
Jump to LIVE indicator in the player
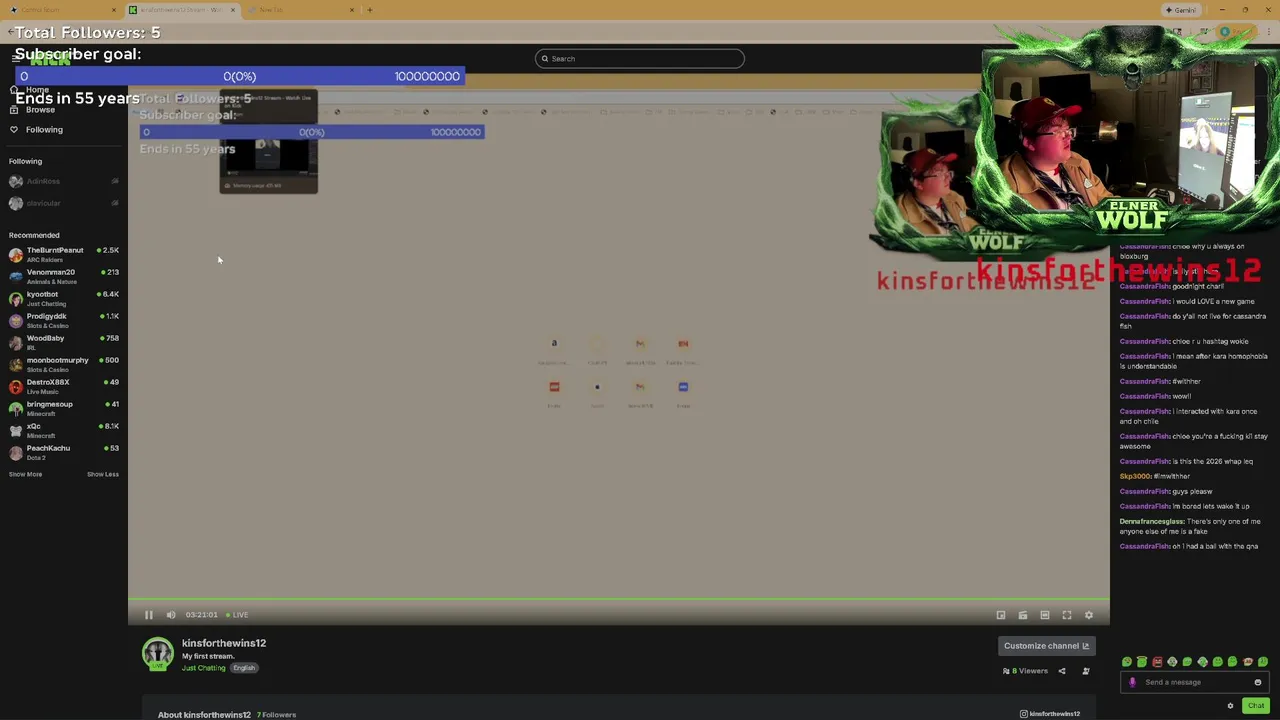point(237,615)
